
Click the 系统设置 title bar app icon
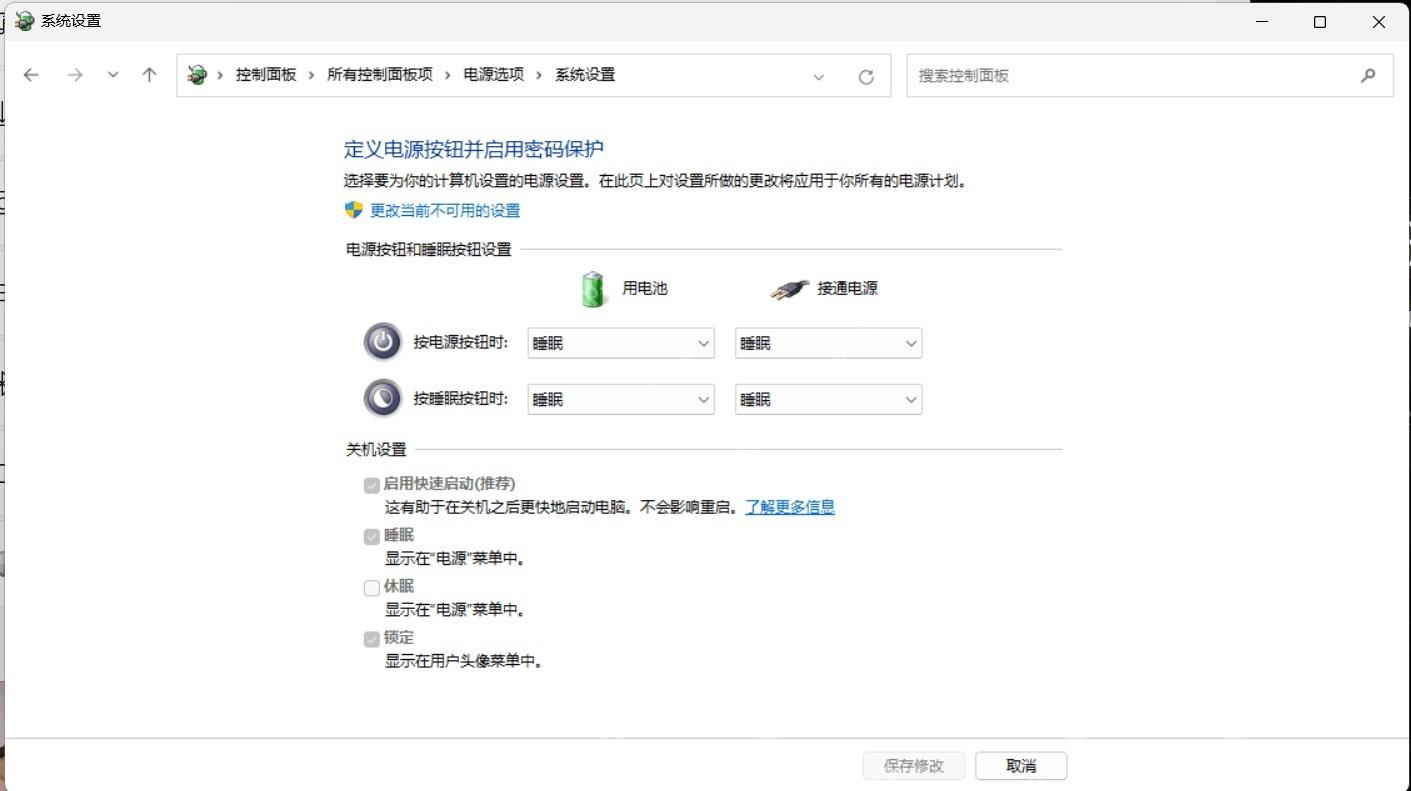click(x=24, y=21)
